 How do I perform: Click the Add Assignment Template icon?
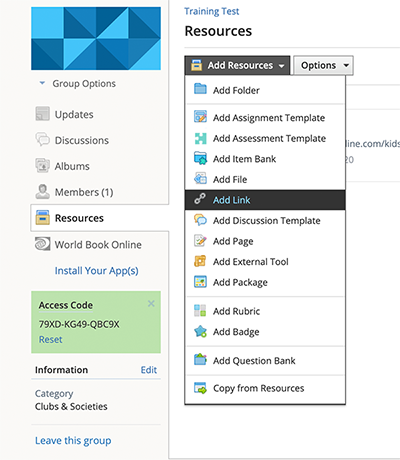200,117
